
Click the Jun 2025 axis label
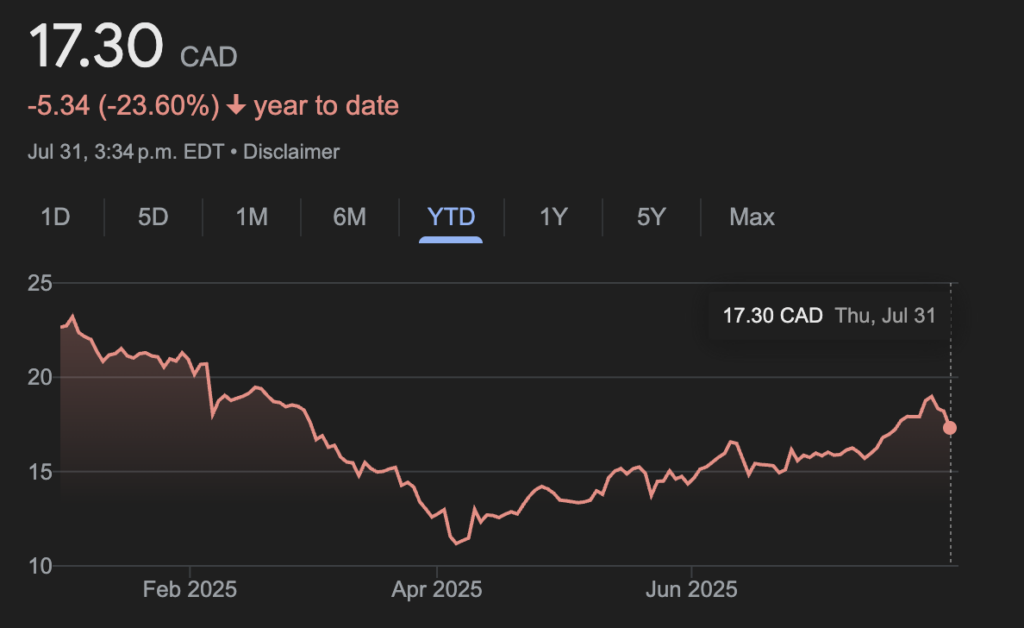[691, 589]
